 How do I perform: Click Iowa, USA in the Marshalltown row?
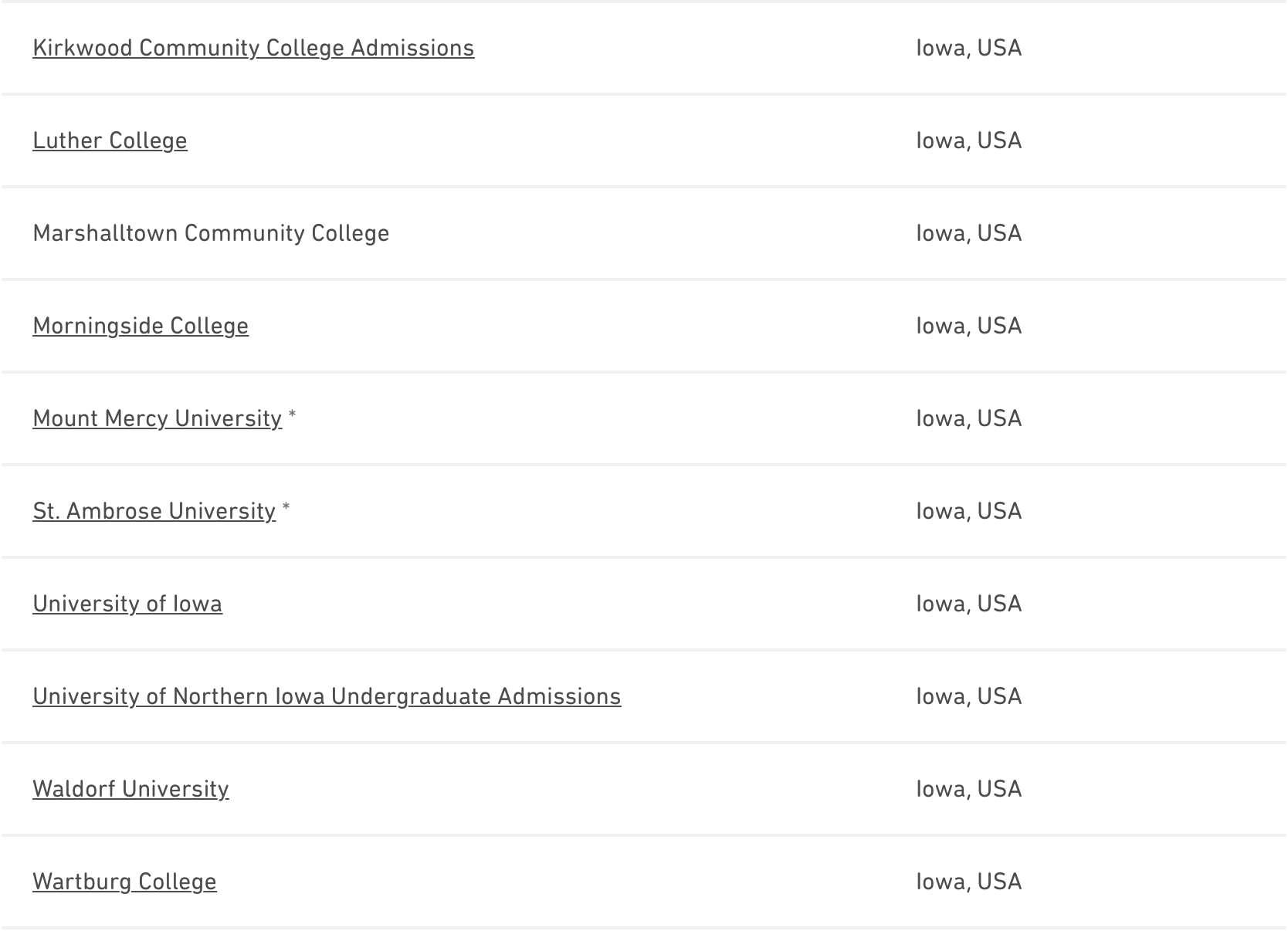tap(968, 233)
